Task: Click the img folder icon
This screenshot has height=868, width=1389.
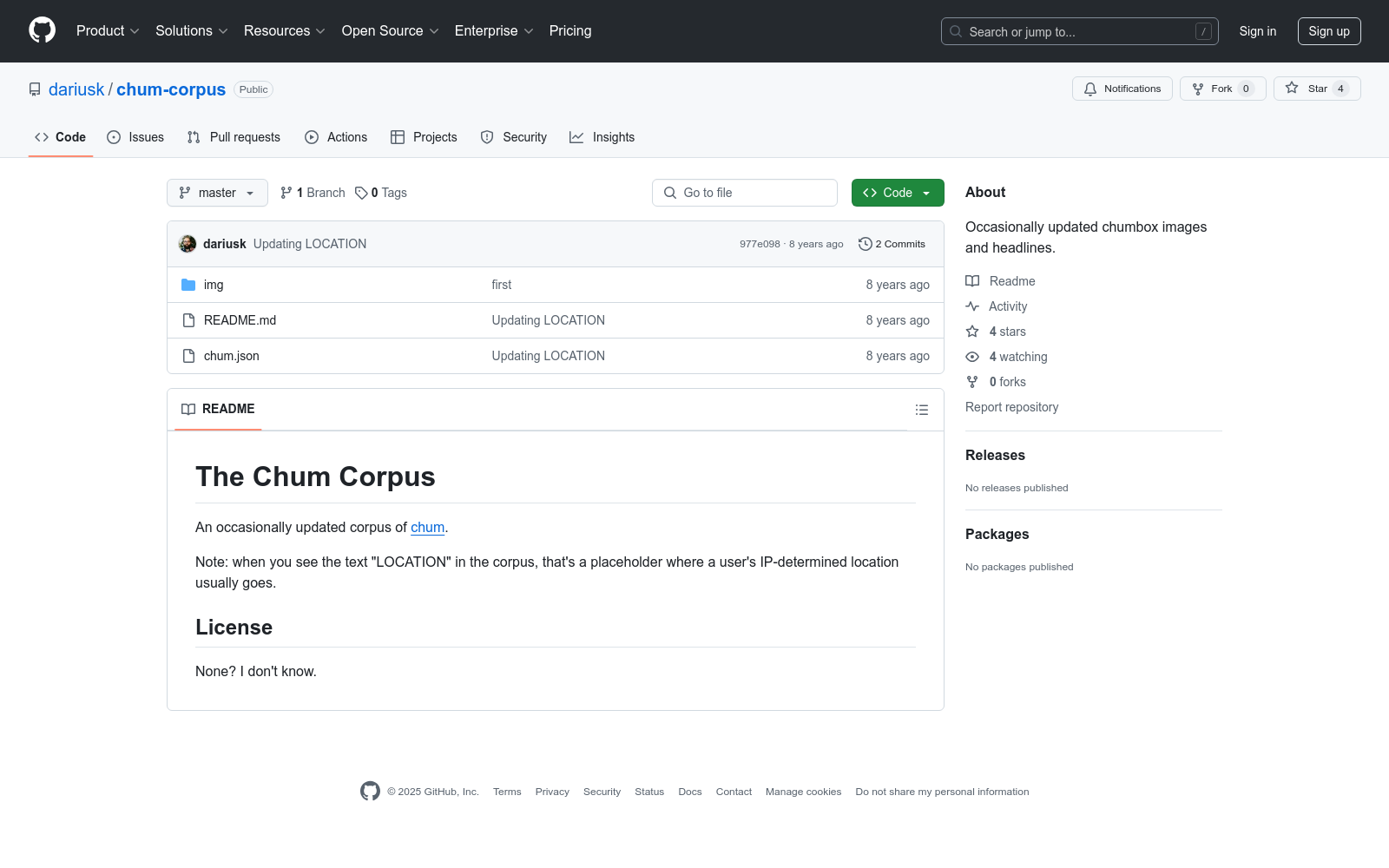Action: coord(188,285)
